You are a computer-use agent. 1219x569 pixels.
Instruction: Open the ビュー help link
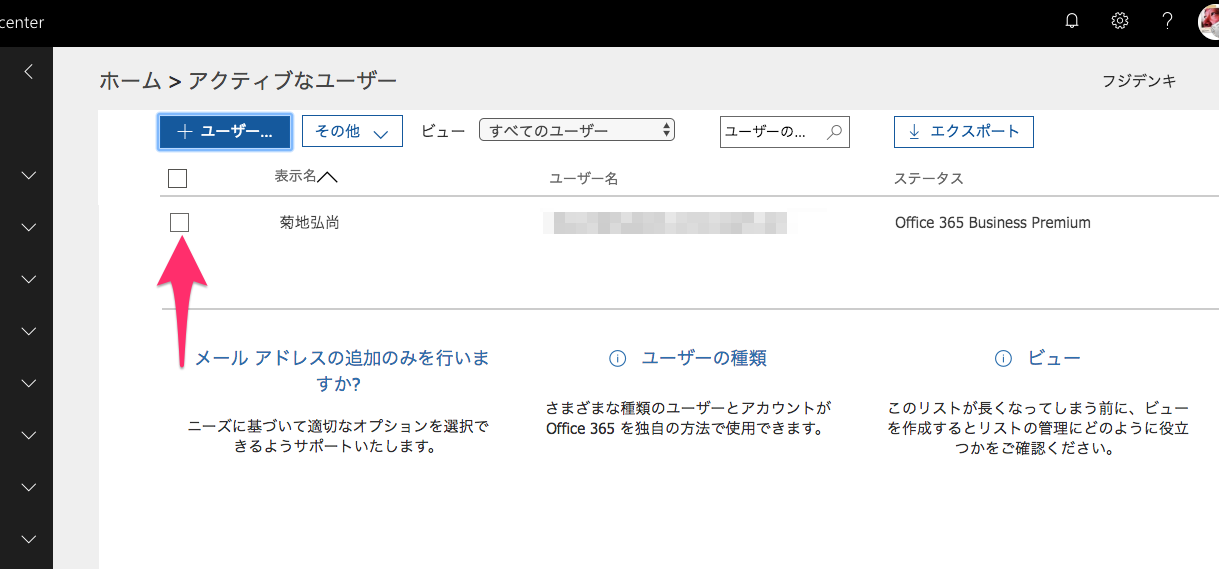[x=1054, y=359]
